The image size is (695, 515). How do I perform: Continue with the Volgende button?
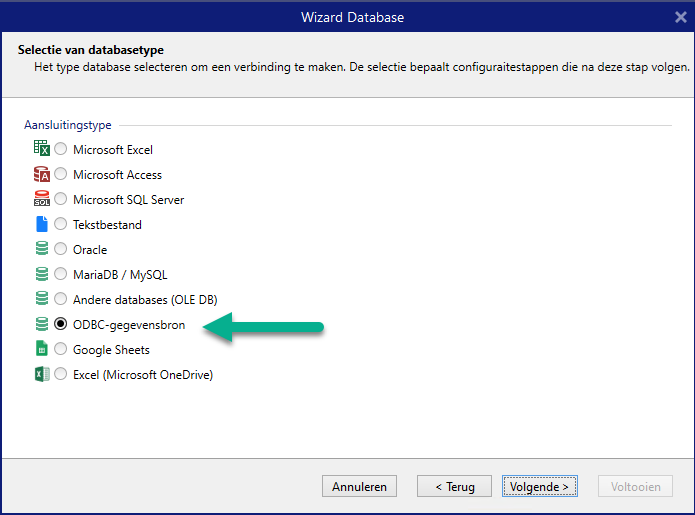coord(539,486)
